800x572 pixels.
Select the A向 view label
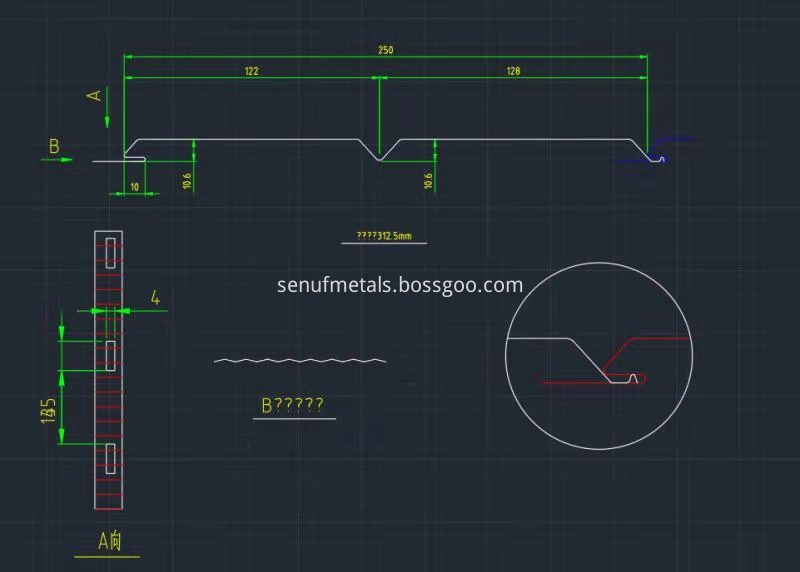(110, 540)
